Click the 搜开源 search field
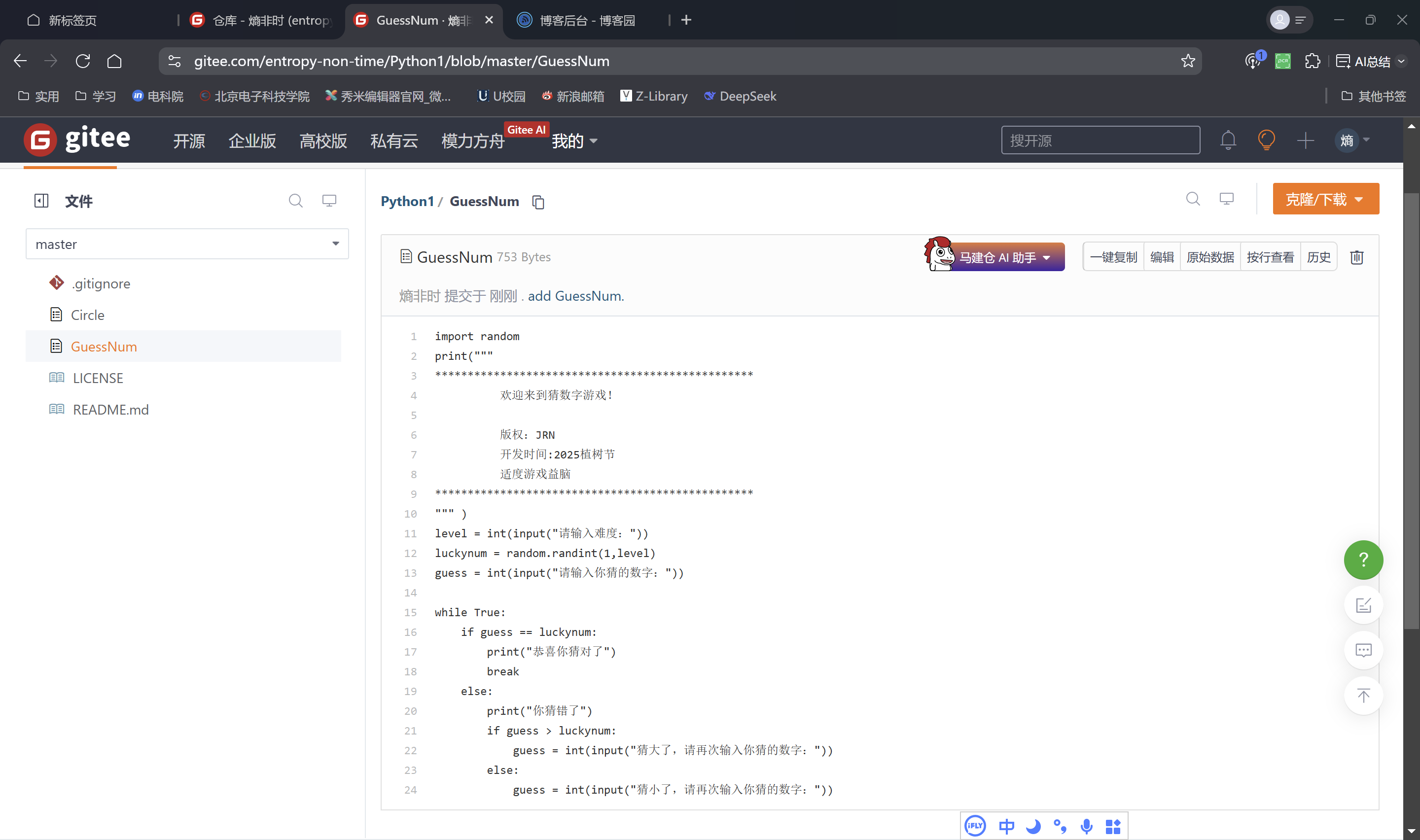1420x840 pixels. 1100,140
